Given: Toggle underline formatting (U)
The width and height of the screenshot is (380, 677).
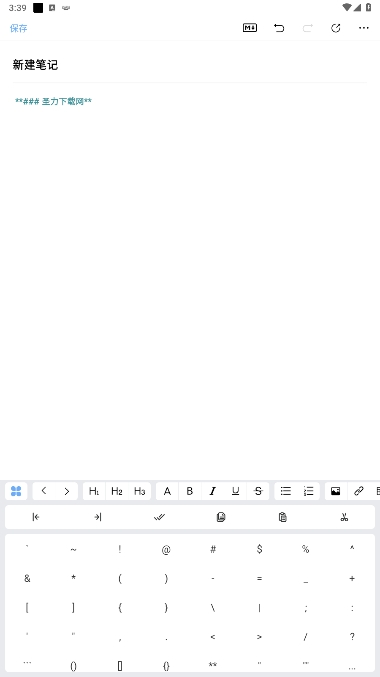Looking at the screenshot, I should 235,491.
